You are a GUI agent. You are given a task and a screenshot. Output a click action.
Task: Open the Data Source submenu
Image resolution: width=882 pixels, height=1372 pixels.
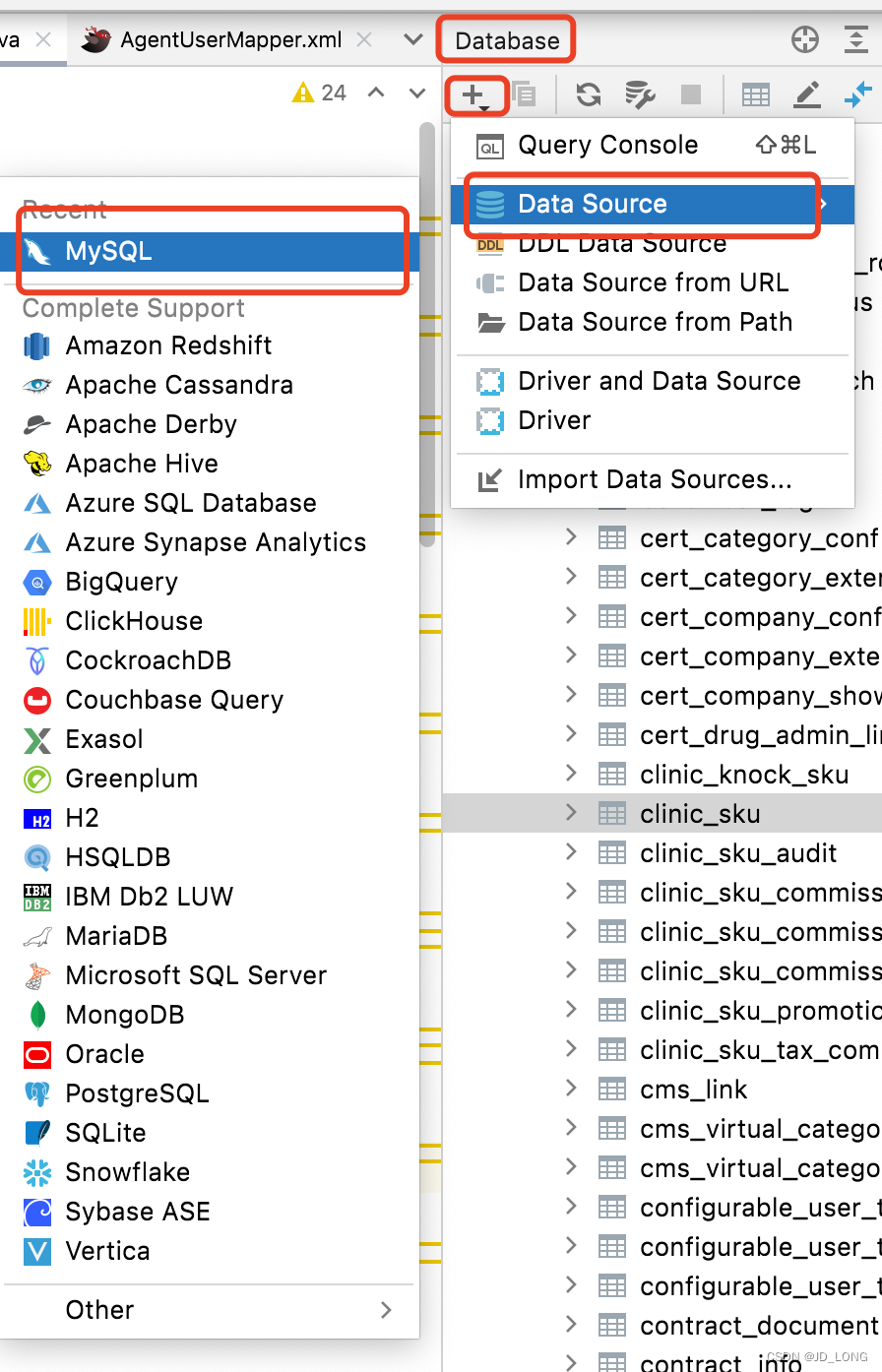pos(652,204)
